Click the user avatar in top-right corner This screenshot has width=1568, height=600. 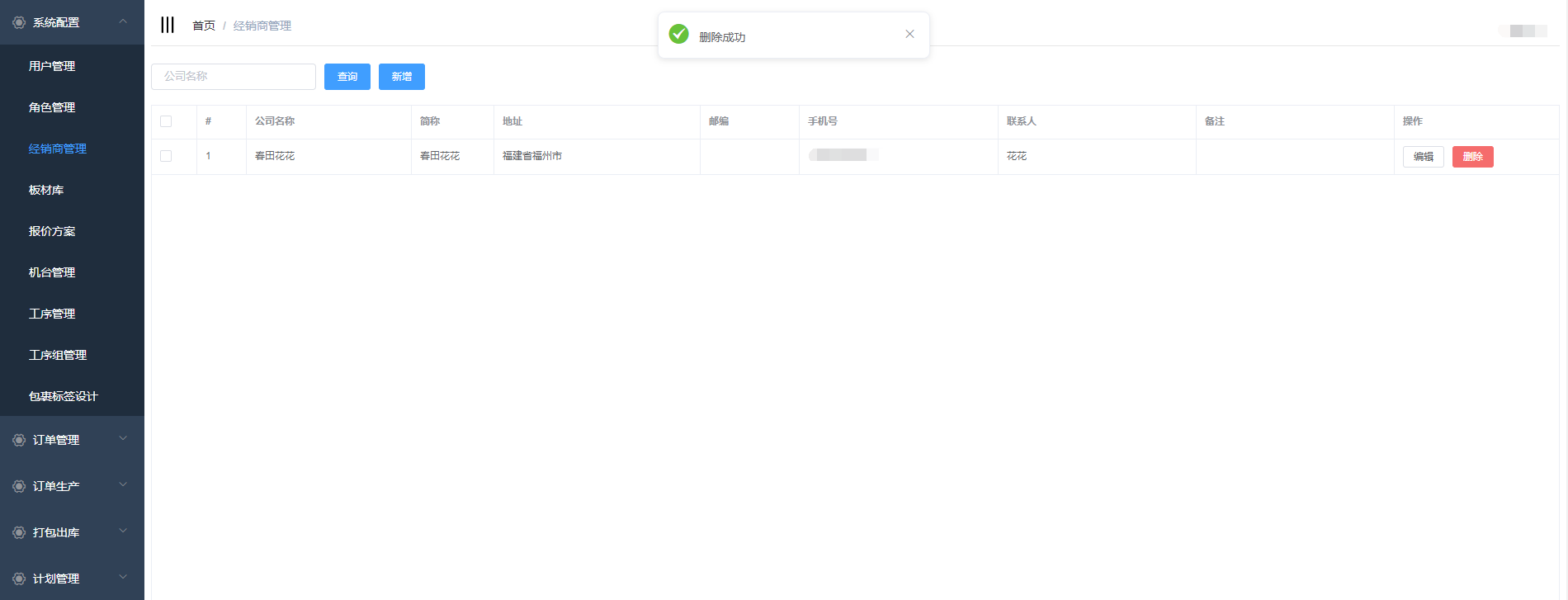1522,31
